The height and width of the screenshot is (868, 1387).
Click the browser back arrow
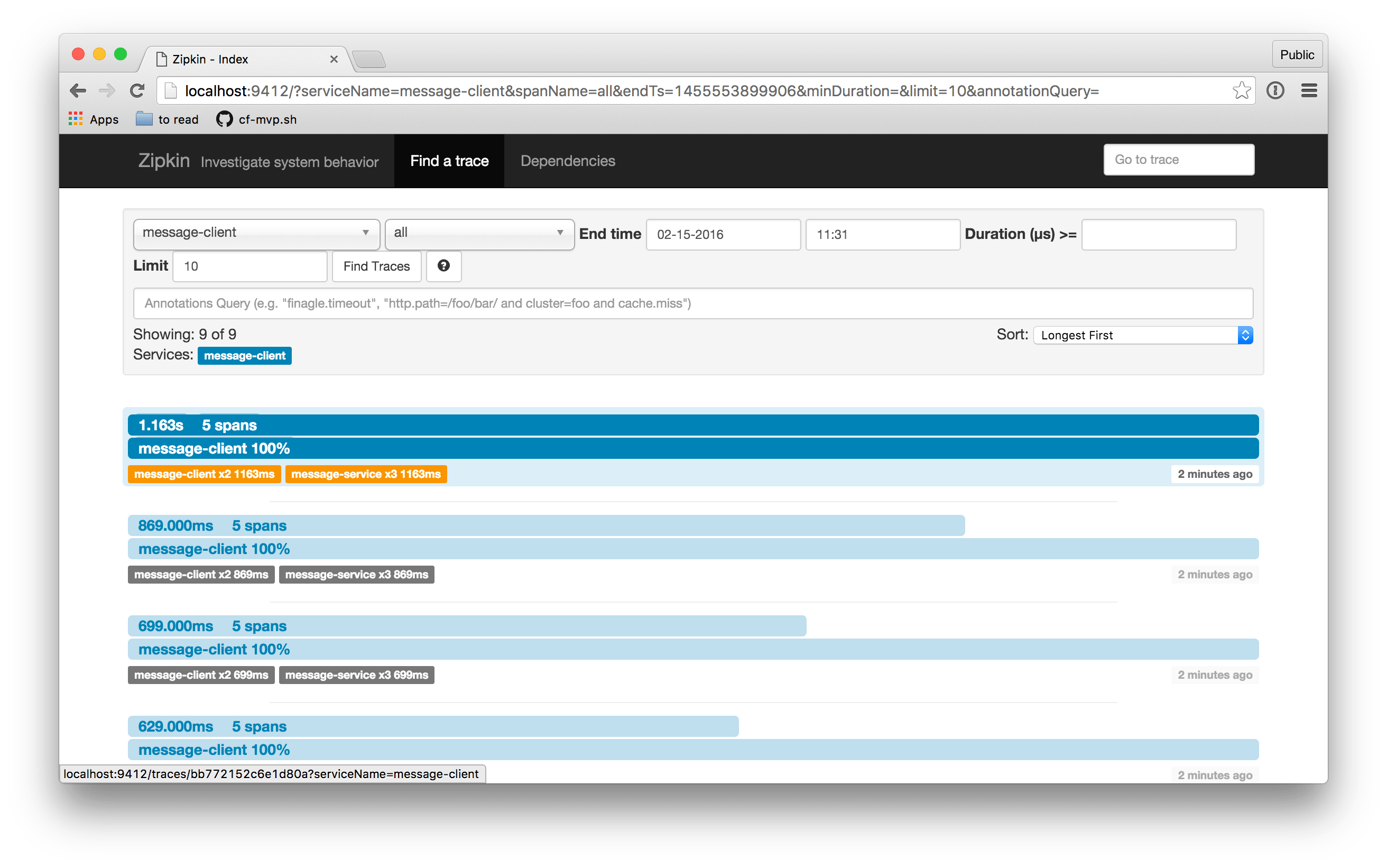click(x=78, y=90)
